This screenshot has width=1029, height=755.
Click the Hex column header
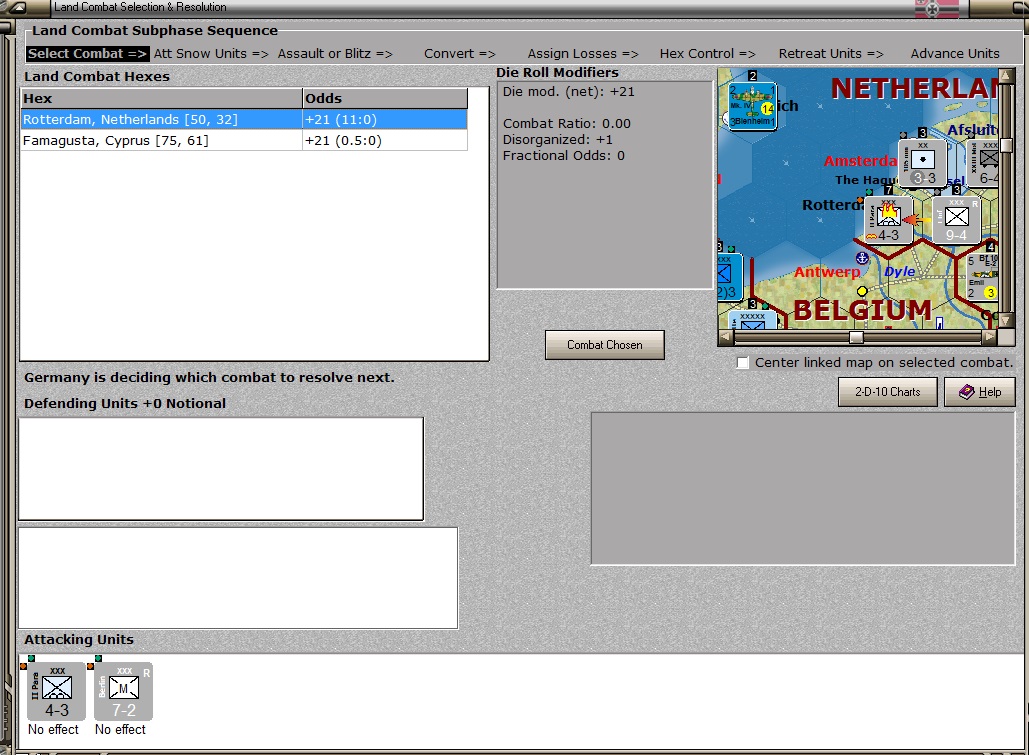coord(161,98)
